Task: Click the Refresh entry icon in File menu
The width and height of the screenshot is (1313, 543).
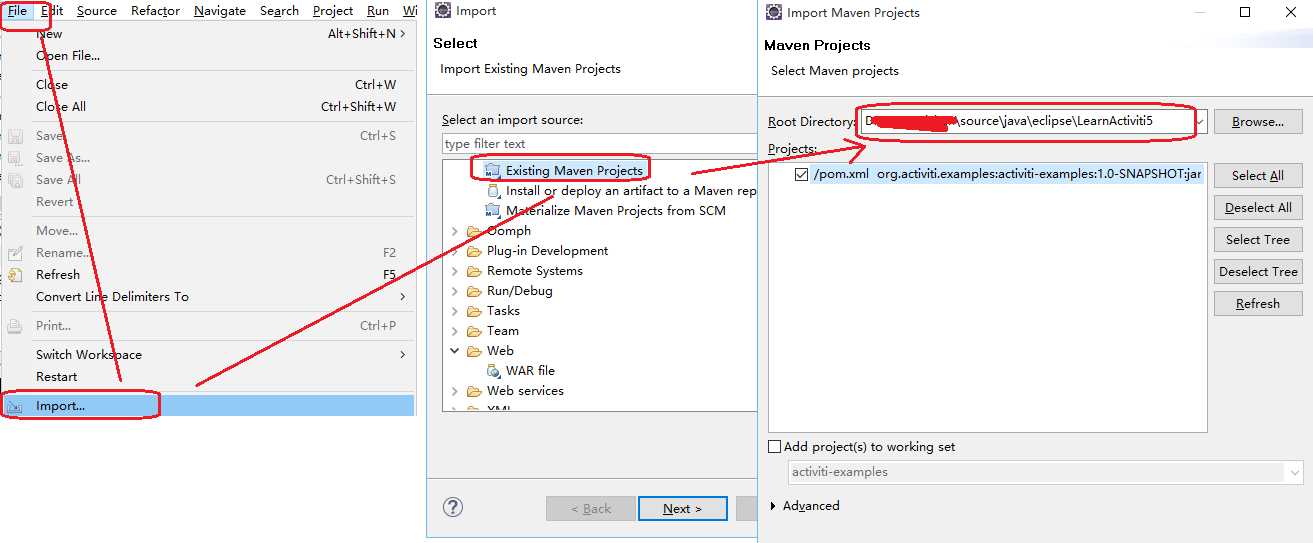Action: click(15, 274)
